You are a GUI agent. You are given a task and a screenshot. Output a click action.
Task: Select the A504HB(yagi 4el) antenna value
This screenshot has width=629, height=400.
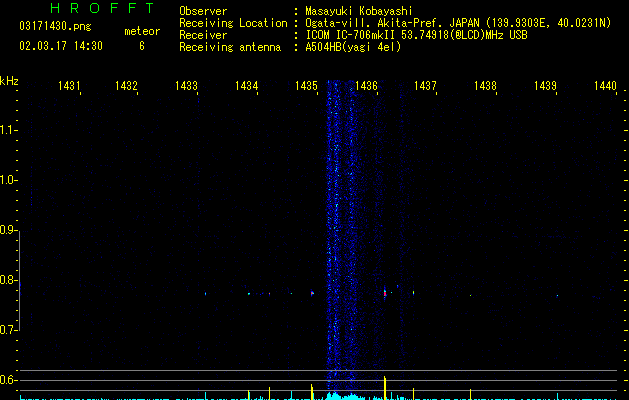(x=353, y=47)
